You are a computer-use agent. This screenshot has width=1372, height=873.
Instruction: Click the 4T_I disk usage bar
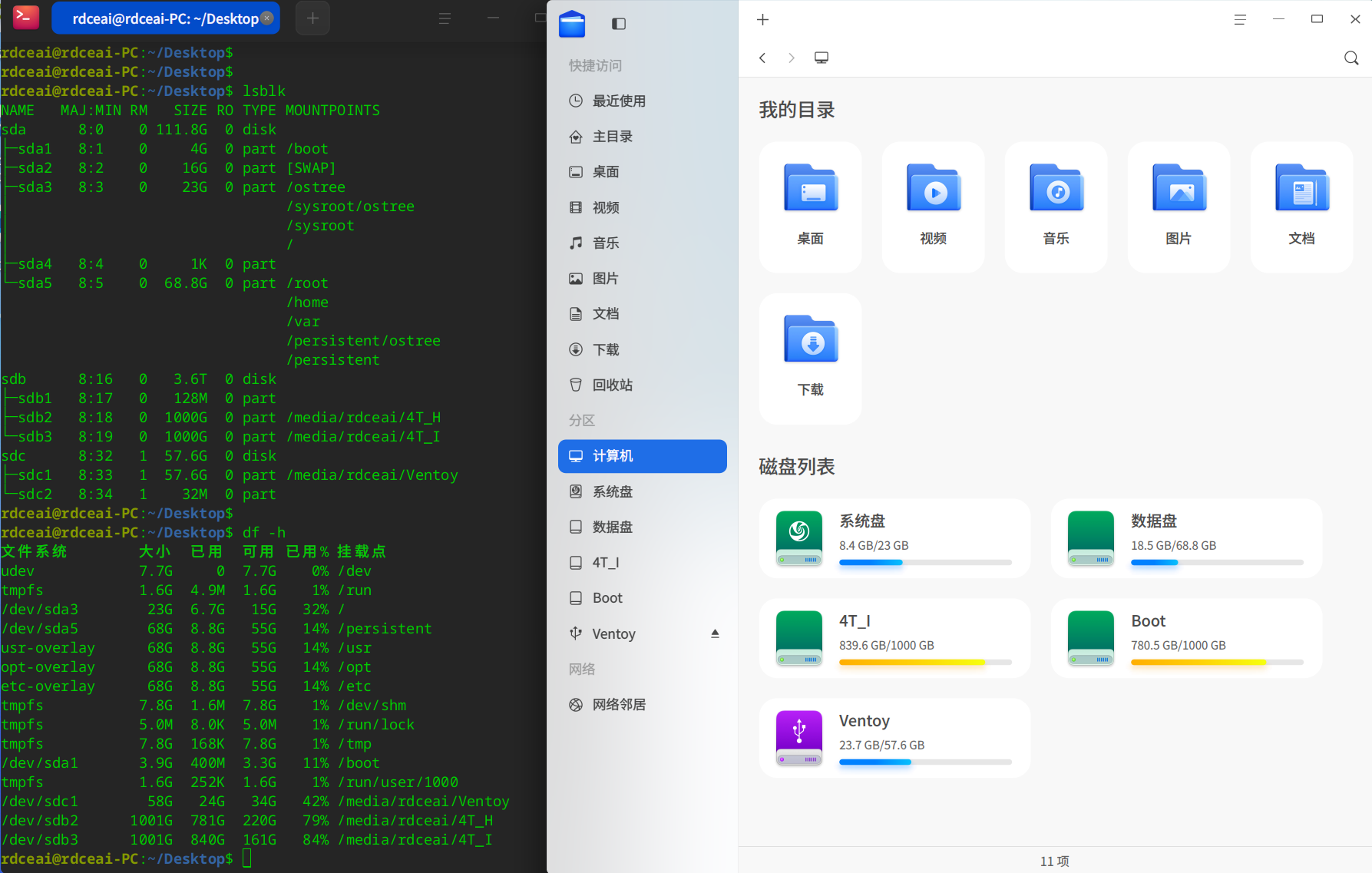(x=924, y=662)
